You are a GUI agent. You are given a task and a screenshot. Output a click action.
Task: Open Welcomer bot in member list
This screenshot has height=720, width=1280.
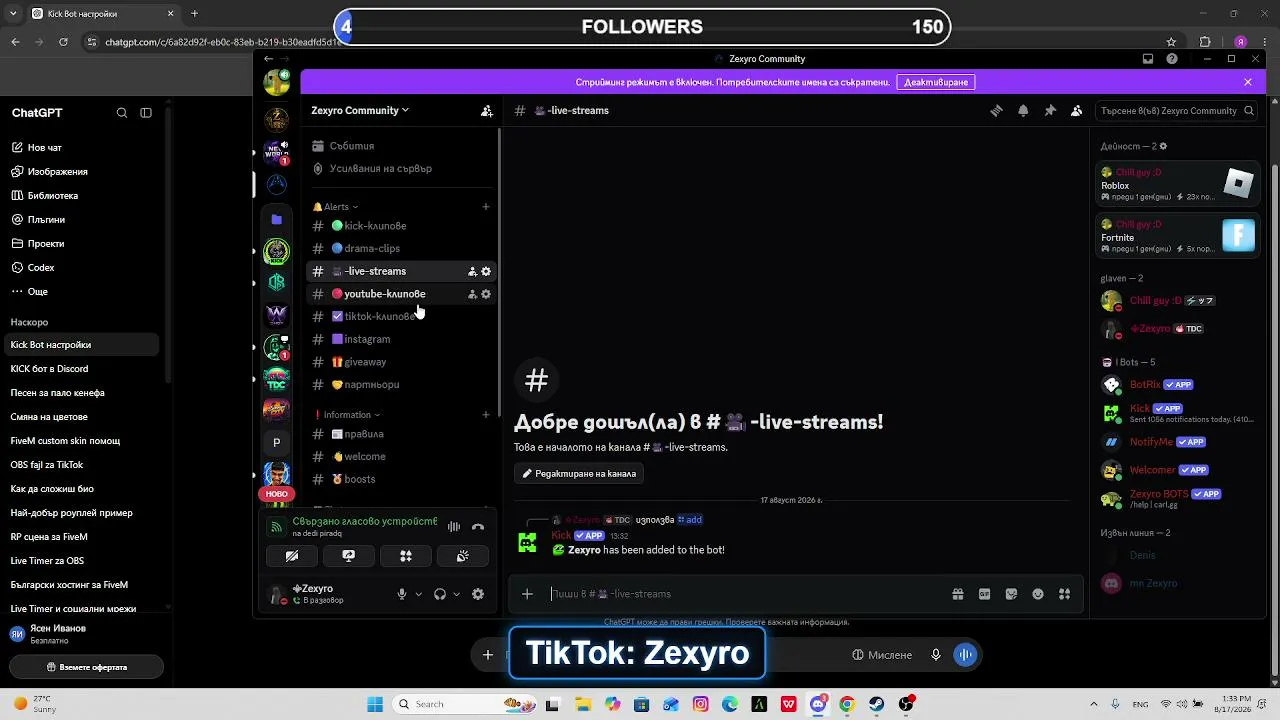coord(1177,470)
